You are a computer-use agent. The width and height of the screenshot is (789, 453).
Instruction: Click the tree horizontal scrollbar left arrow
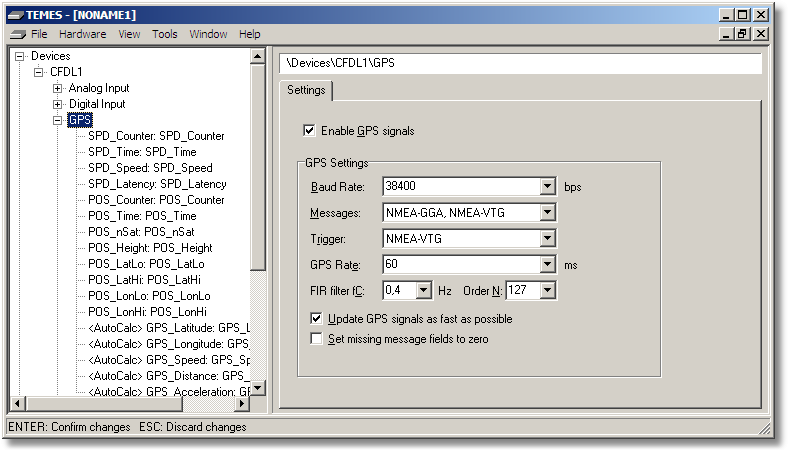coord(18,403)
